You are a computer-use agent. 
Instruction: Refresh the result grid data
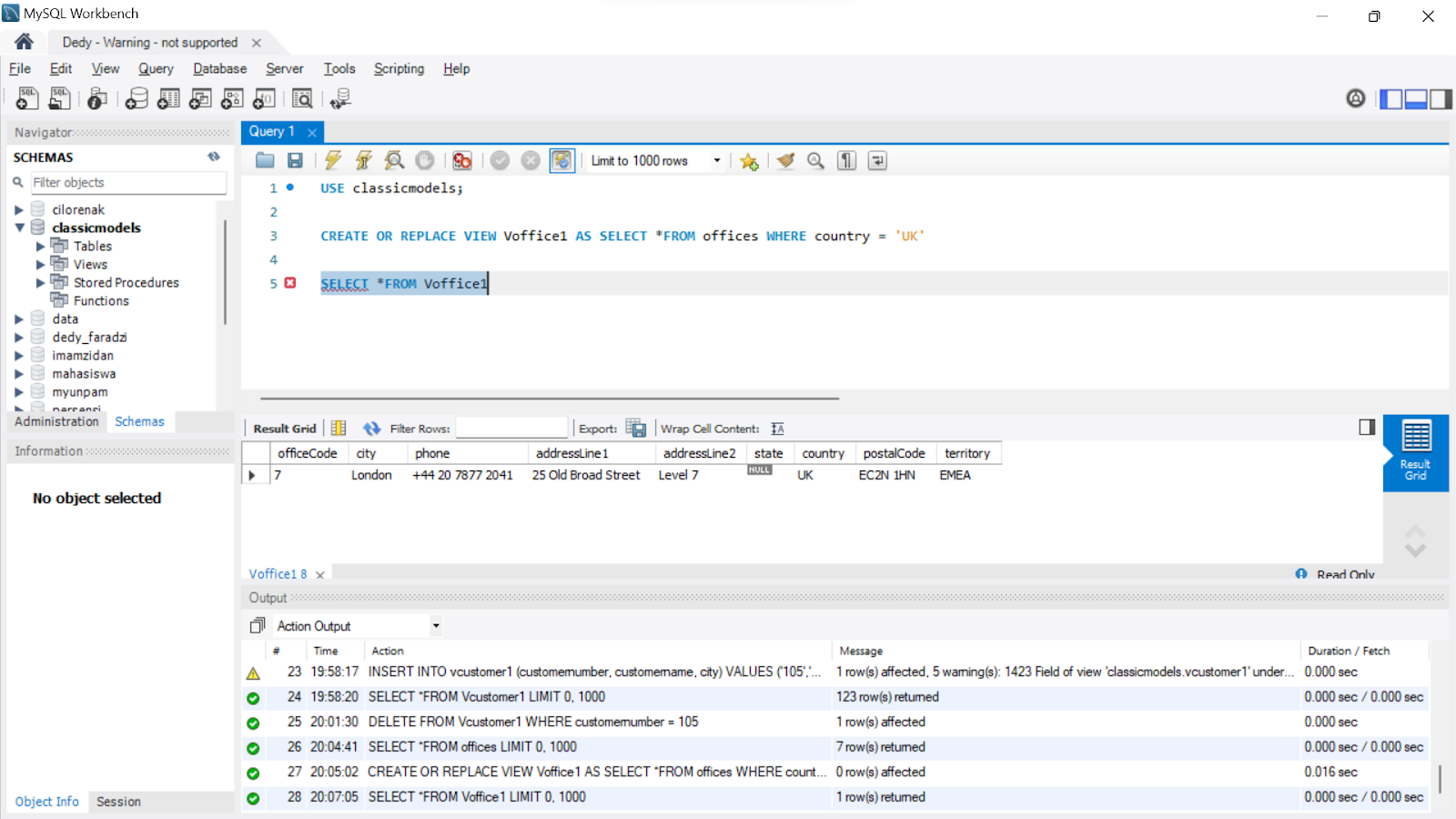(372, 429)
